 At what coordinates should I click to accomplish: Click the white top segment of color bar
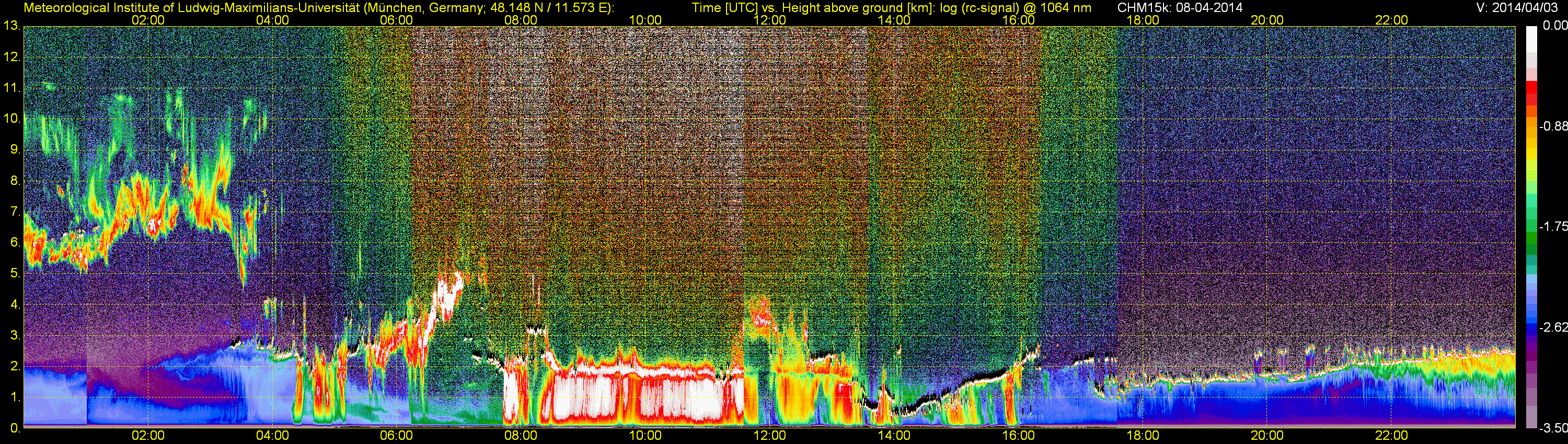pyautogui.click(x=1531, y=38)
